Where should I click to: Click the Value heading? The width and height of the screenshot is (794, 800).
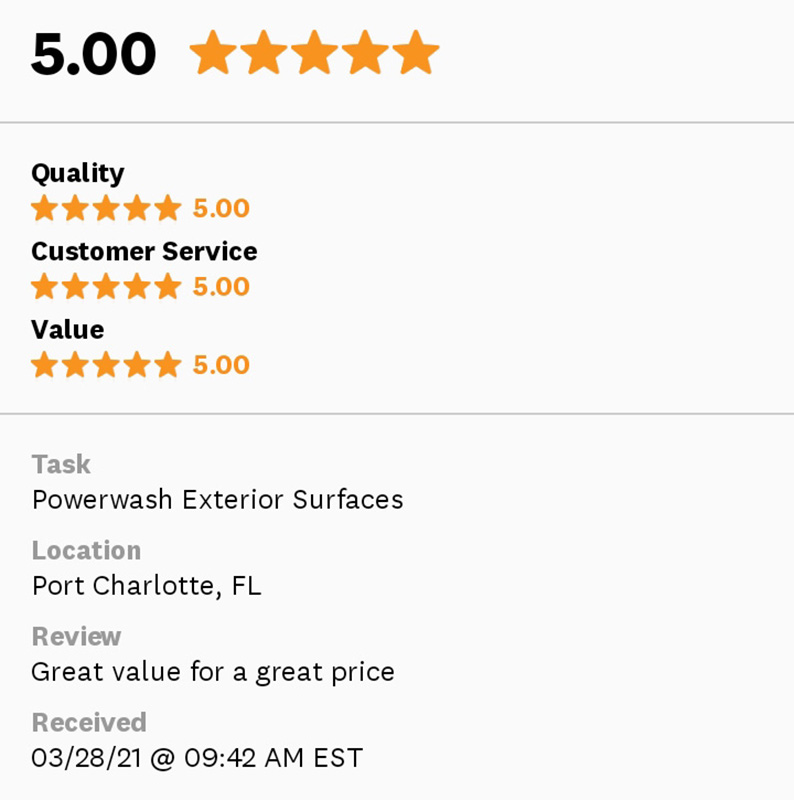click(67, 330)
